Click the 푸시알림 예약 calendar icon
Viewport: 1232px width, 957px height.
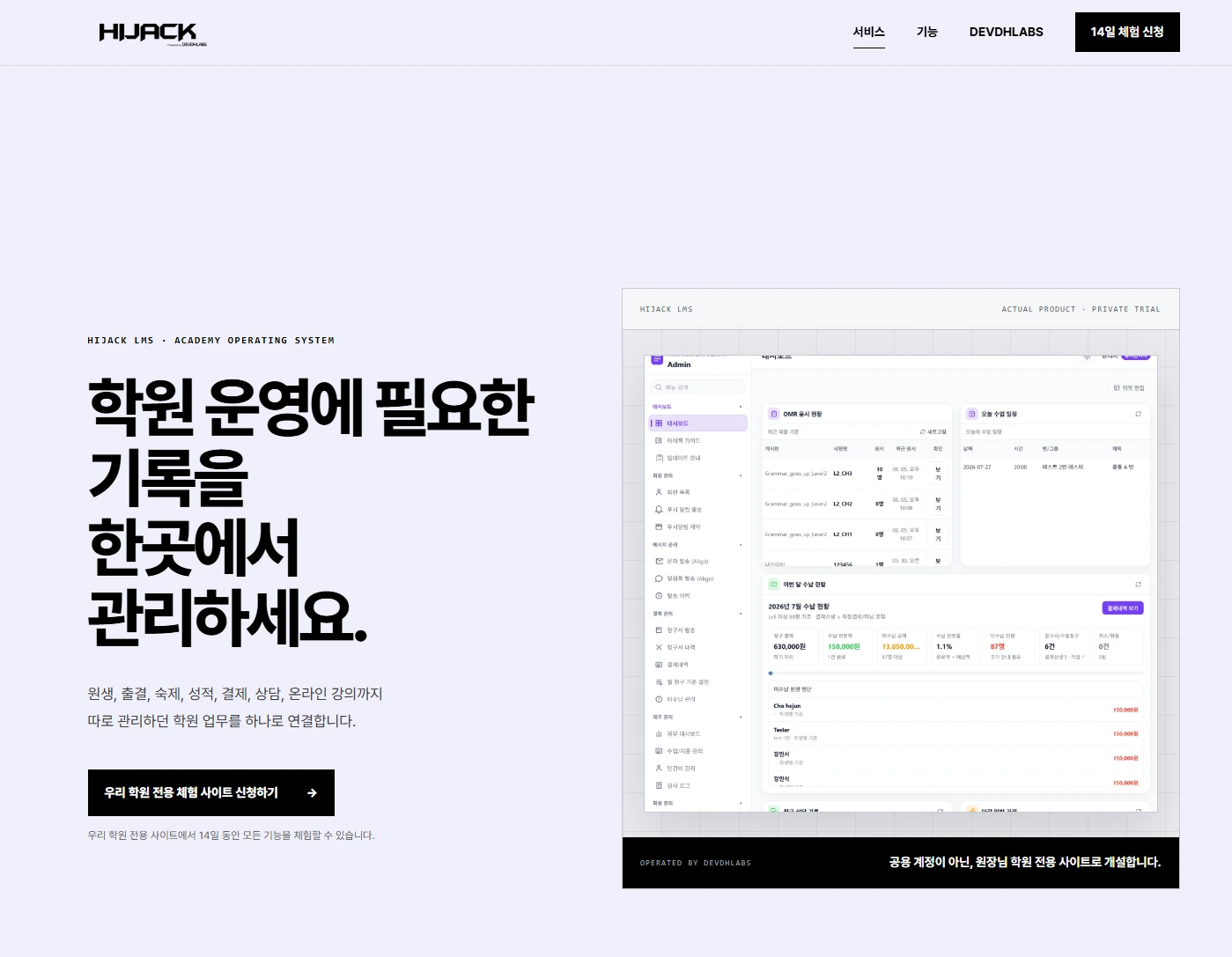(659, 526)
